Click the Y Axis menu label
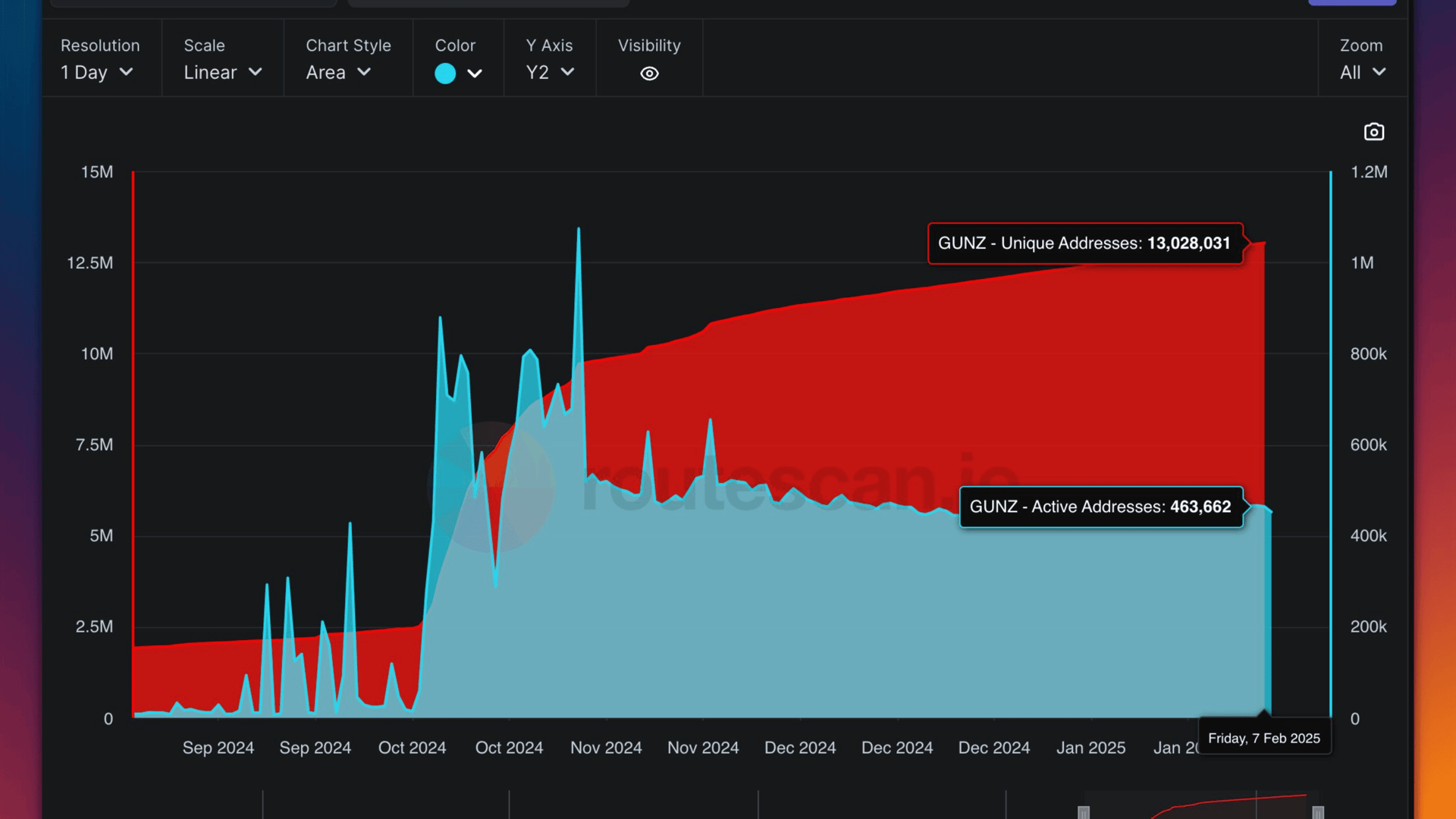This screenshot has height=819, width=1456. (x=549, y=45)
